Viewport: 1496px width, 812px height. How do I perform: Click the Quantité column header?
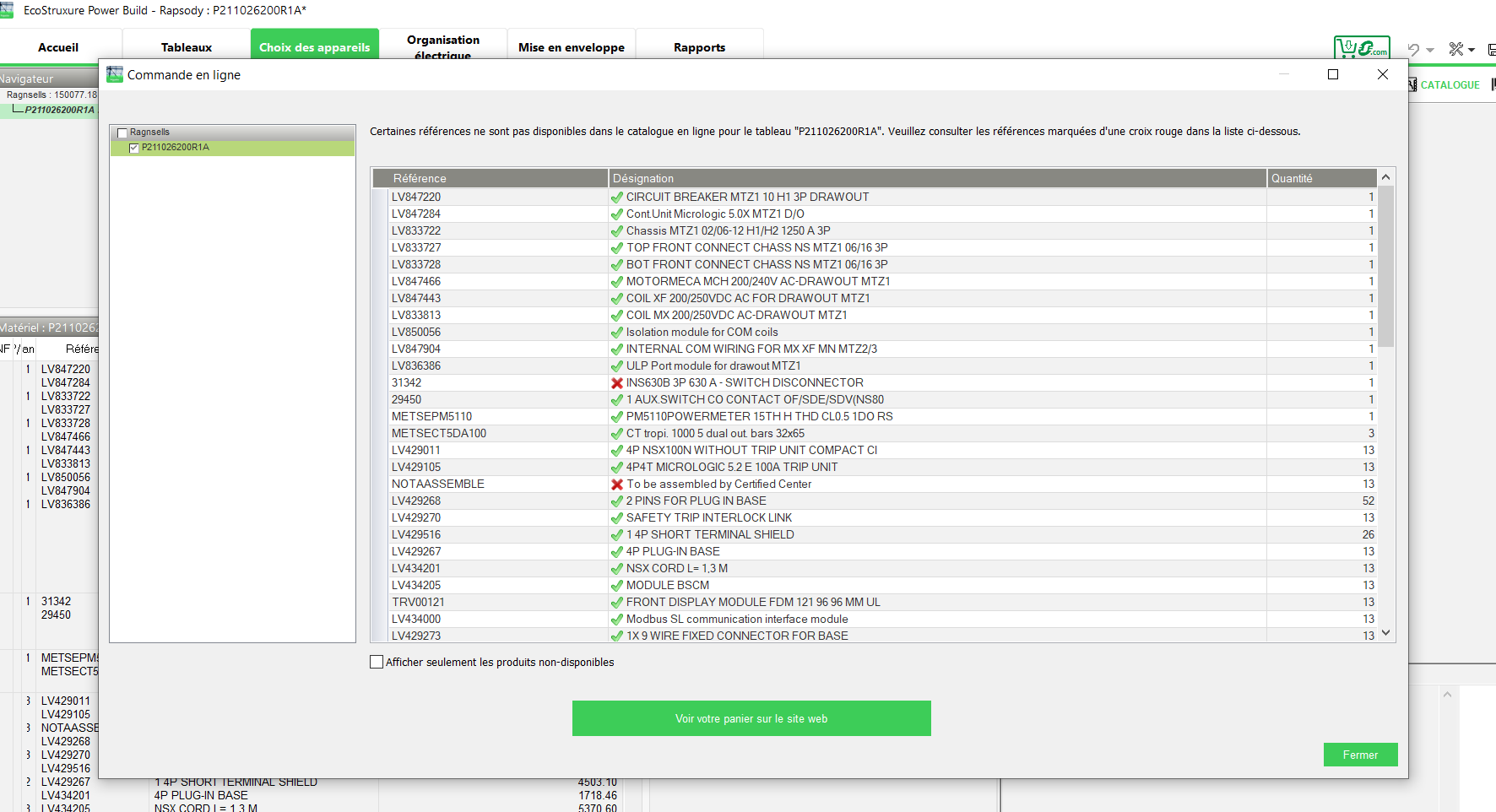coord(1322,178)
